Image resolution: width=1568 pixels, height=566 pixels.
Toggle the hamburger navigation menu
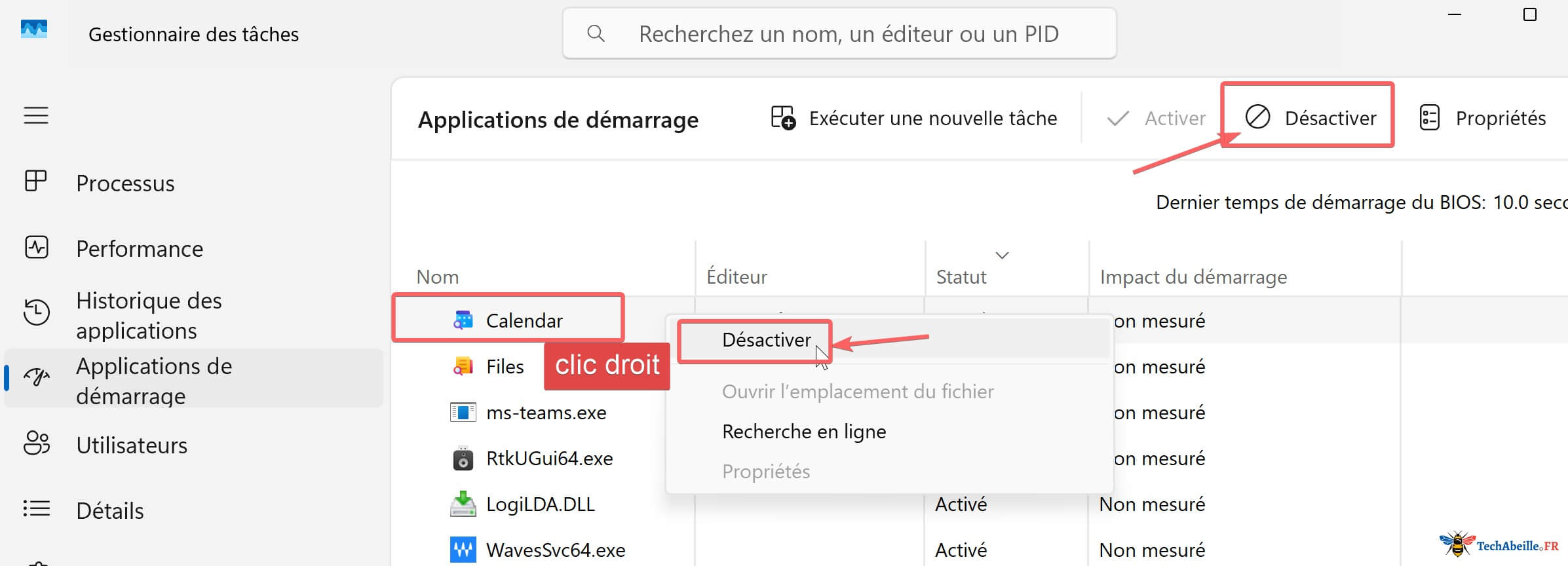pyautogui.click(x=36, y=115)
